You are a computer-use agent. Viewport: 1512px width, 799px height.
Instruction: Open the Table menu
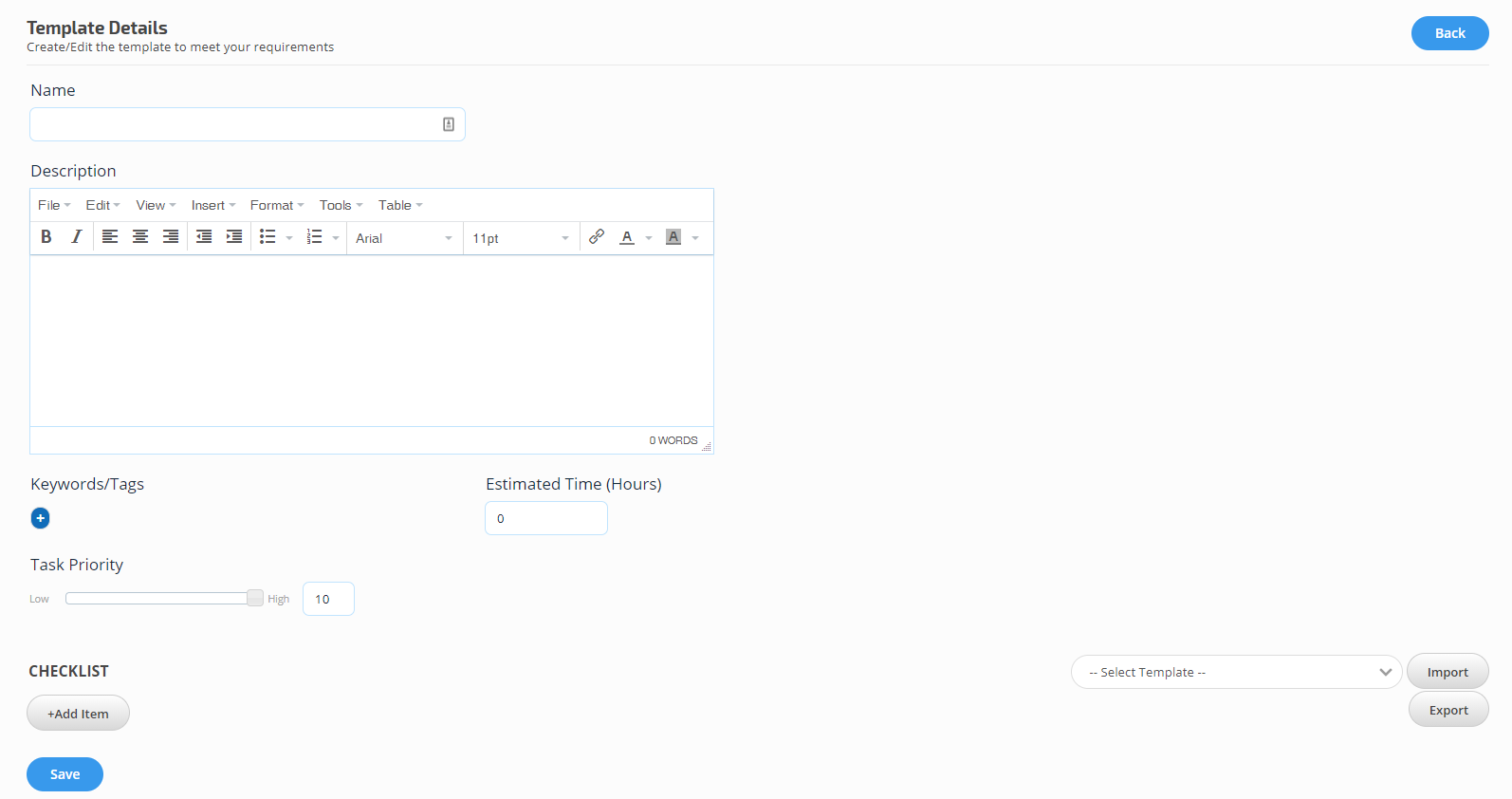tap(400, 205)
